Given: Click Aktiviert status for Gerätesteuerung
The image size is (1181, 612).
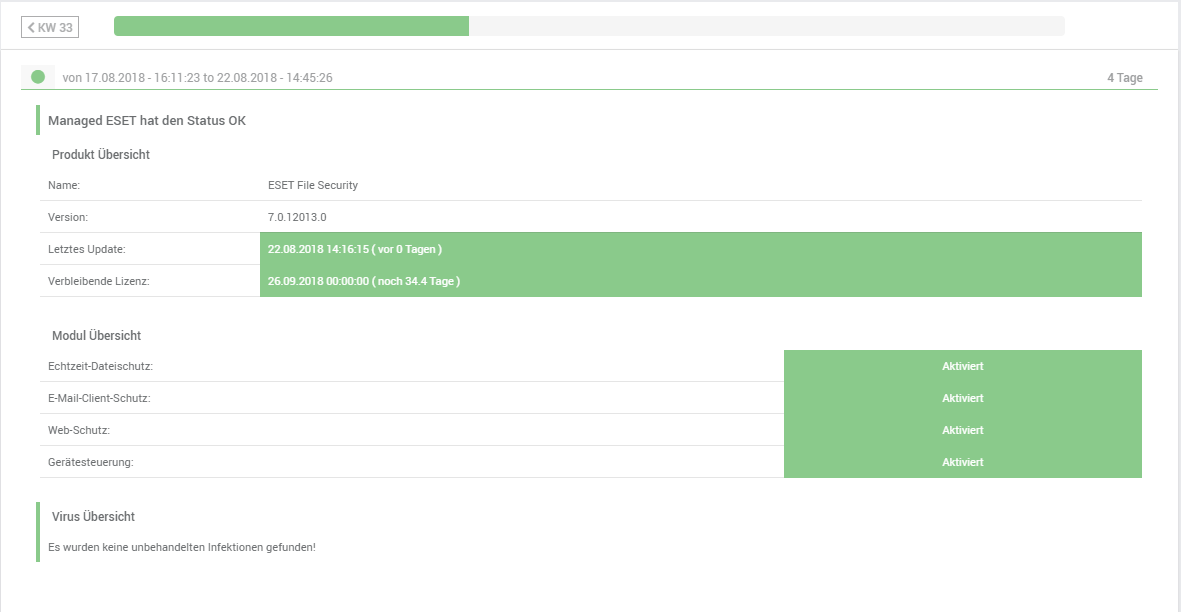Looking at the screenshot, I should click(962, 462).
